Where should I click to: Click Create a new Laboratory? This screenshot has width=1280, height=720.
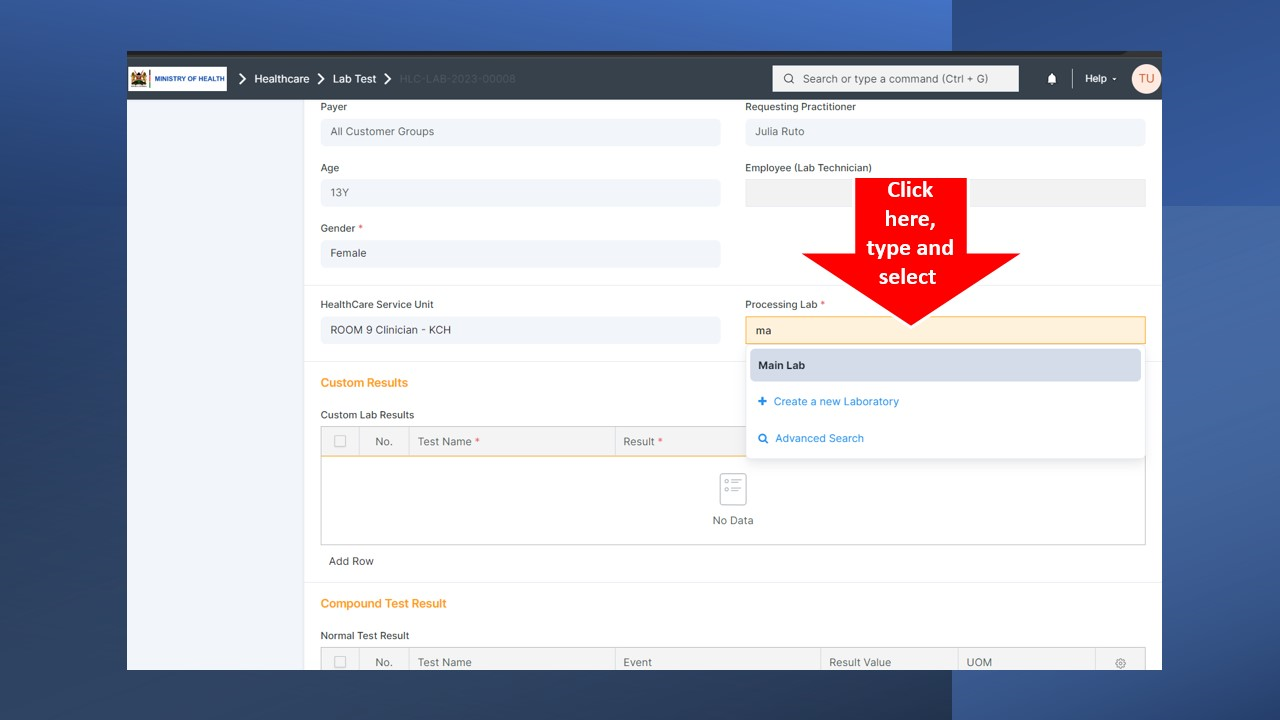836,401
